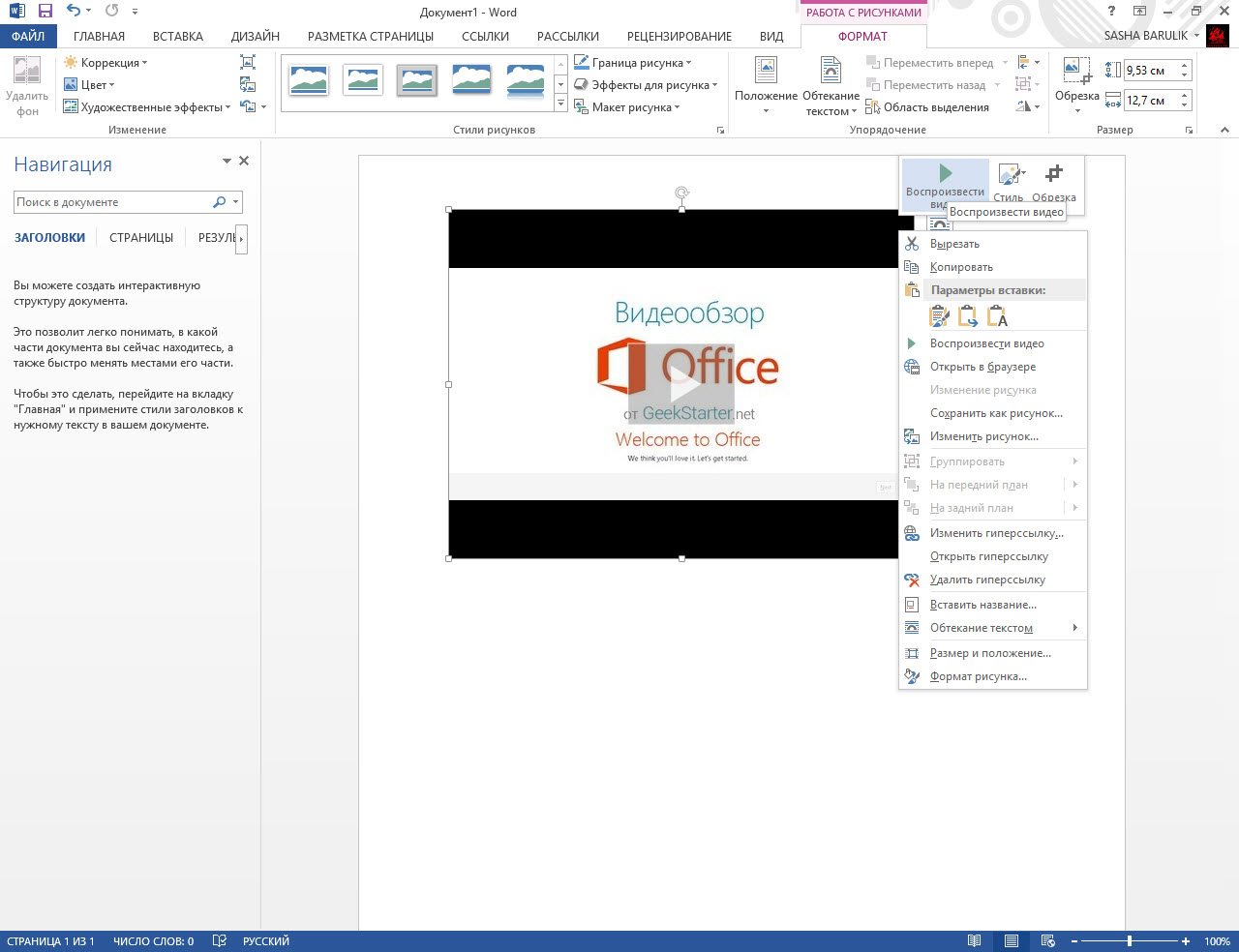Select the first picture style thumbnail
Image resolution: width=1239 pixels, height=952 pixels.
click(309, 80)
